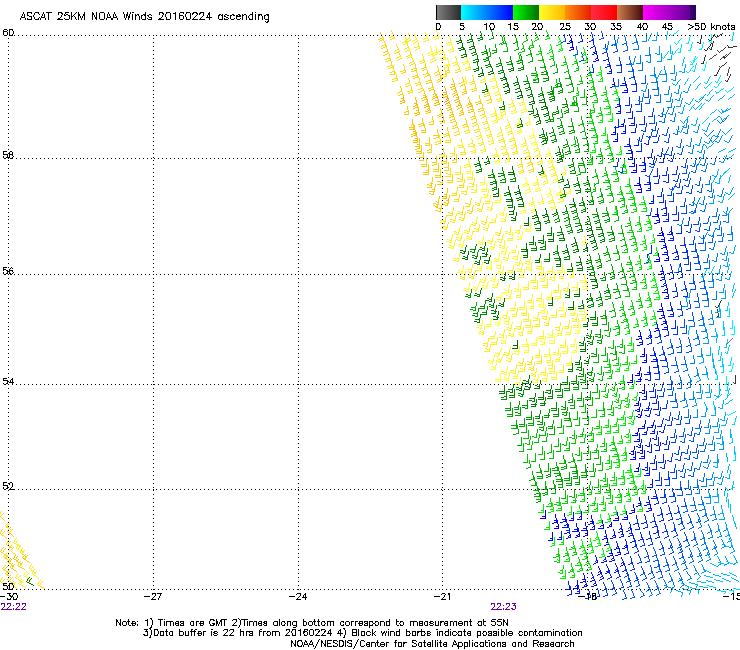Image resolution: width=740 pixels, height=650 pixels.
Task: Click the '>50 knots' legend label
Action: click(x=711, y=27)
